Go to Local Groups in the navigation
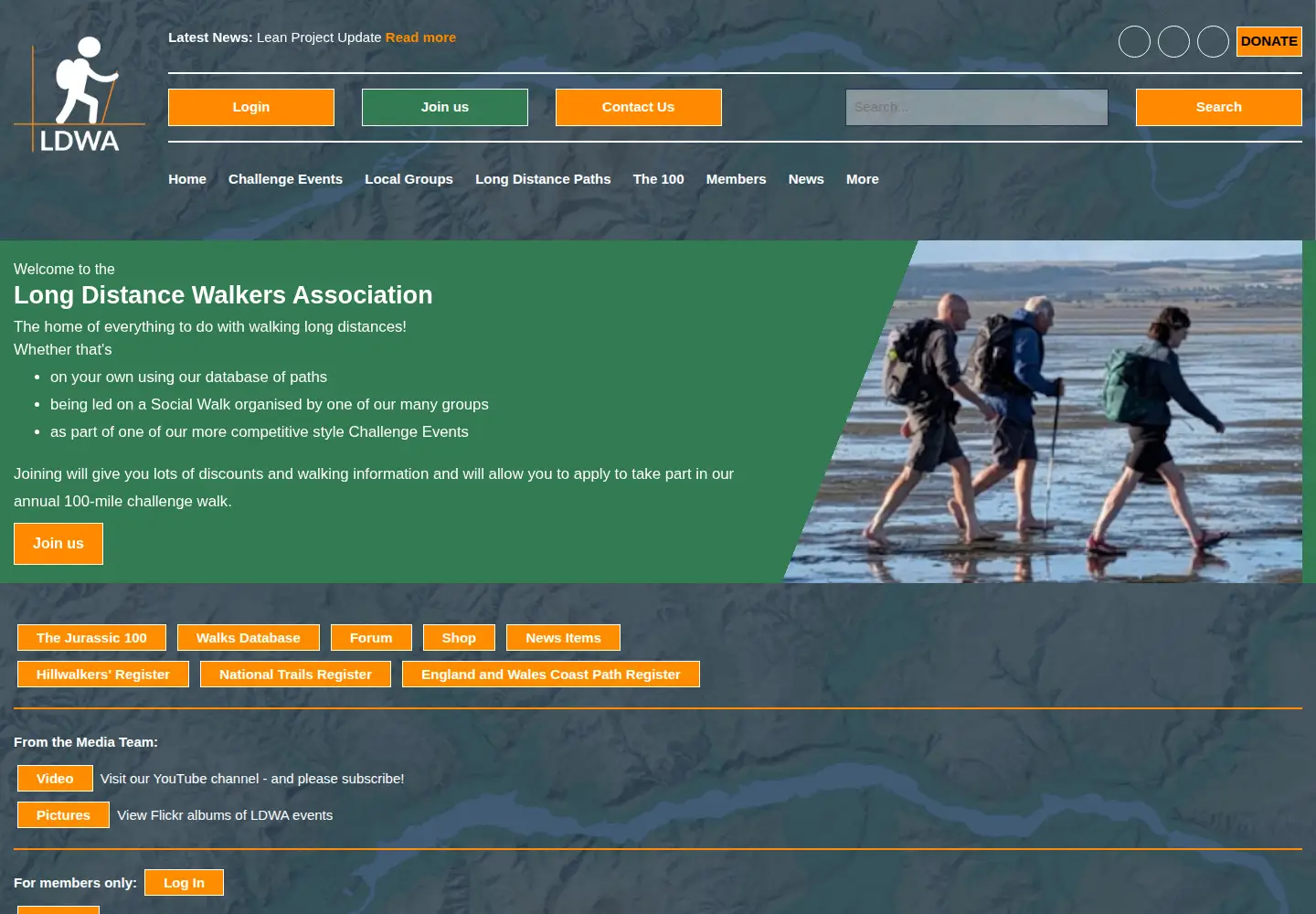This screenshot has width=1316, height=914. [x=409, y=179]
